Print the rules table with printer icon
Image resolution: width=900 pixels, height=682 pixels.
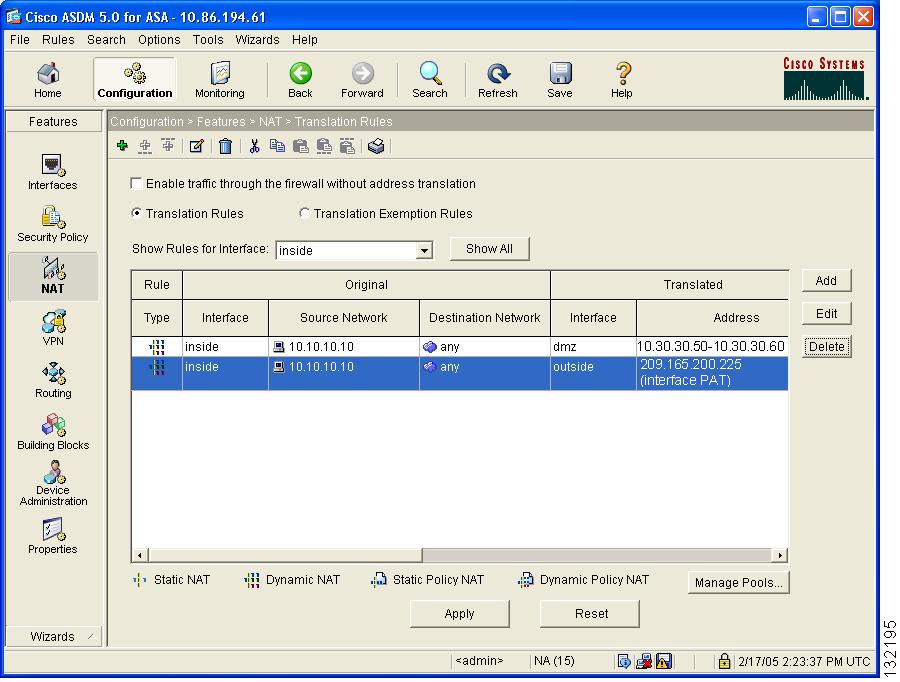[x=376, y=146]
